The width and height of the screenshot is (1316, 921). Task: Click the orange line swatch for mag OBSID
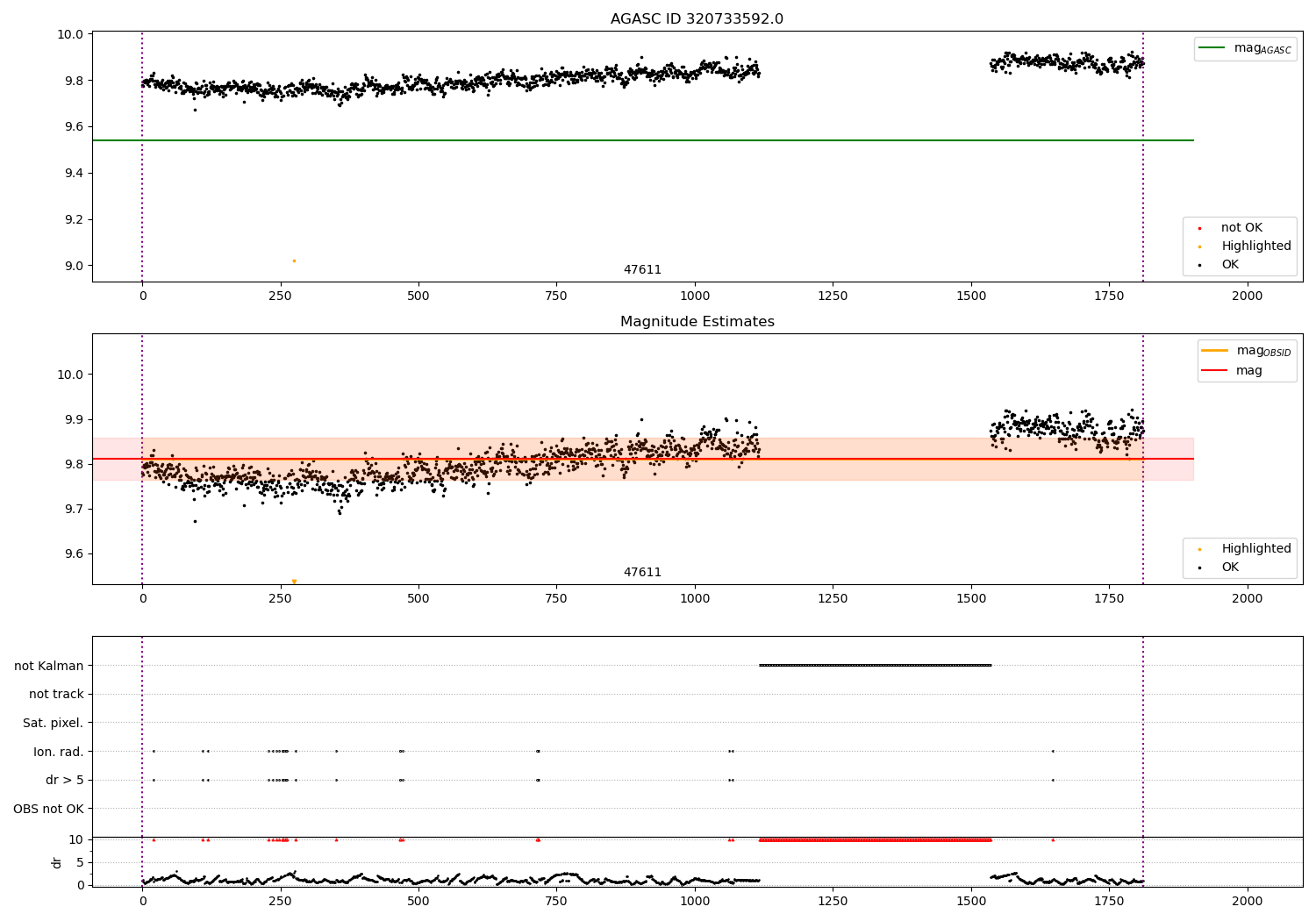click(x=1214, y=351)
